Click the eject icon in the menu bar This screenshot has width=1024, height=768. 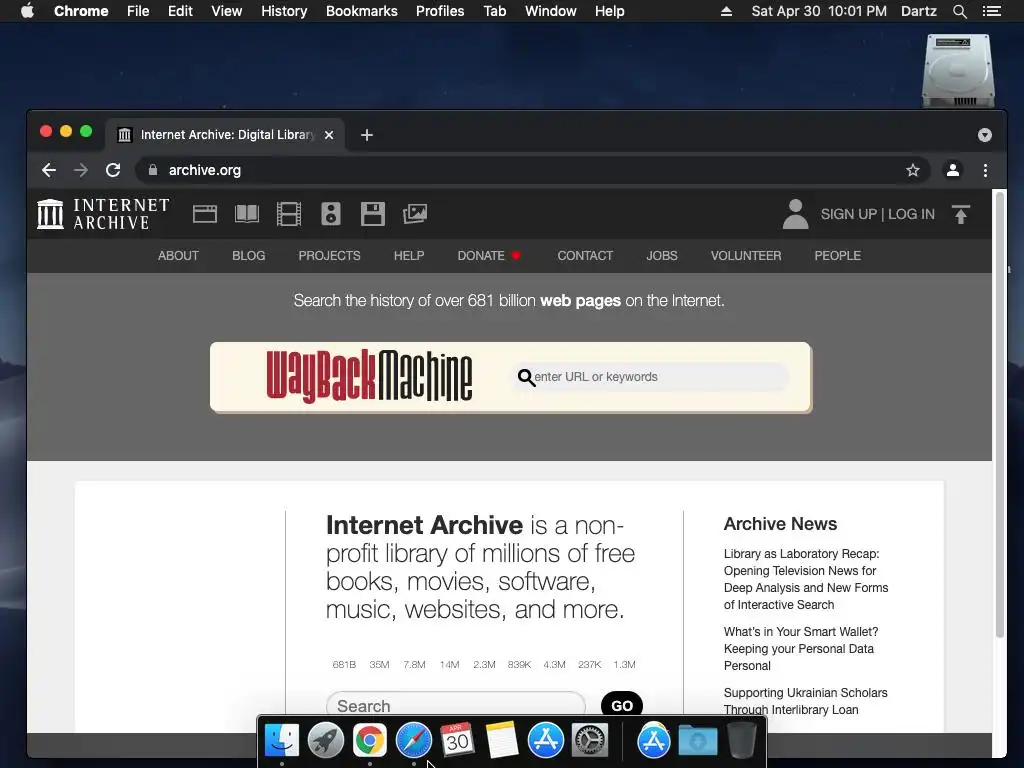[x=726, y=11]
